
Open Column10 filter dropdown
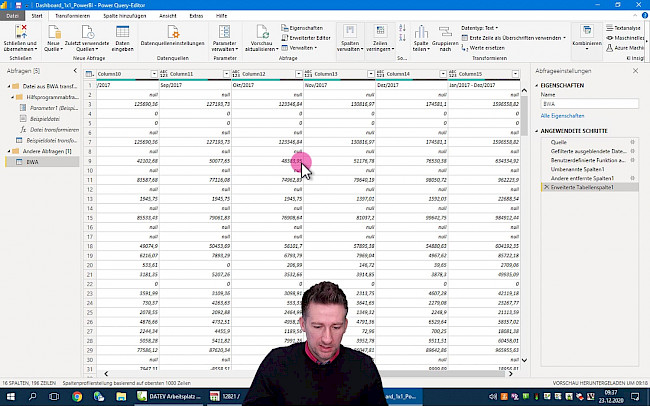coord(153,74)
